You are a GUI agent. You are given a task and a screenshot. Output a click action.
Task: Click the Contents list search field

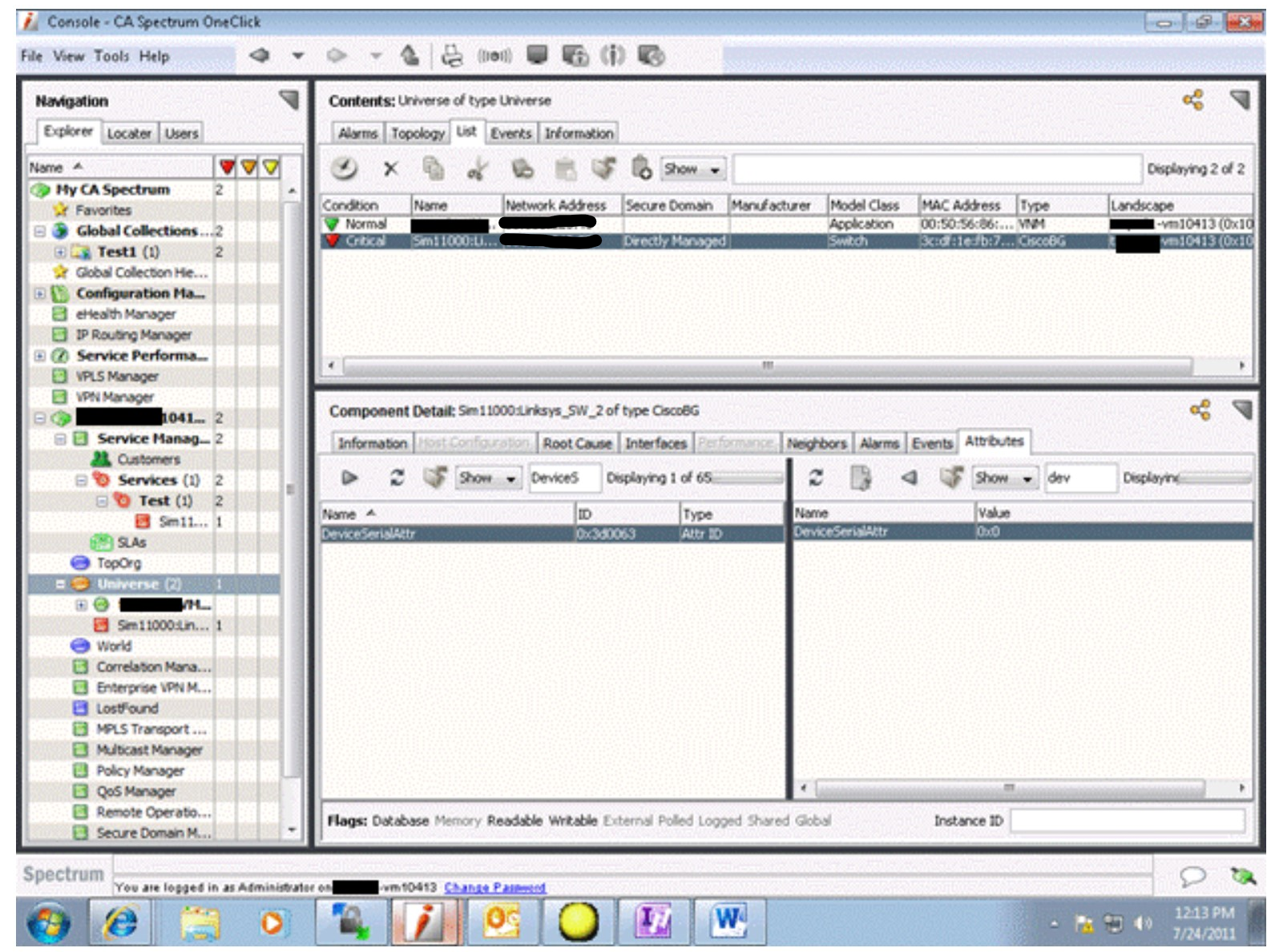click(936, 169)
